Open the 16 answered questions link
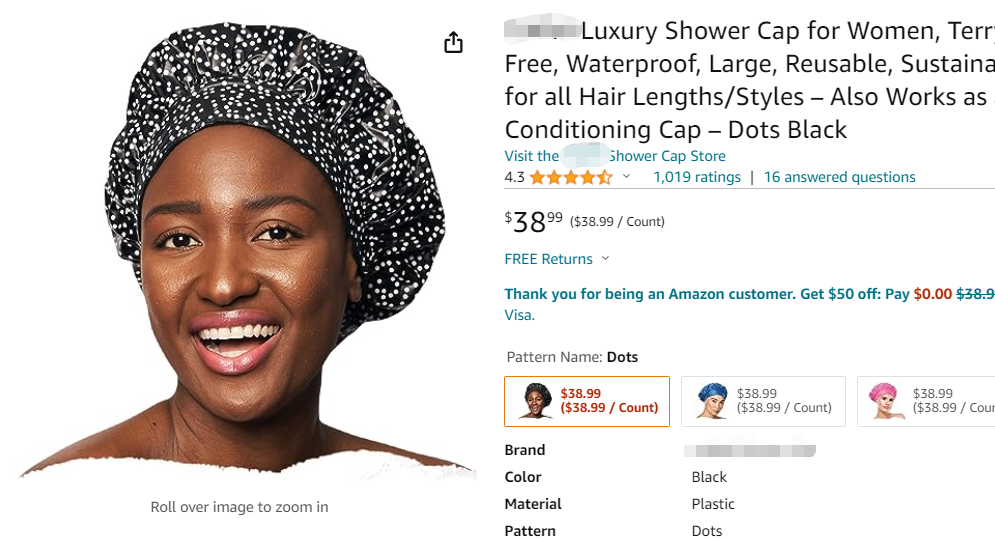 (839, 177)
